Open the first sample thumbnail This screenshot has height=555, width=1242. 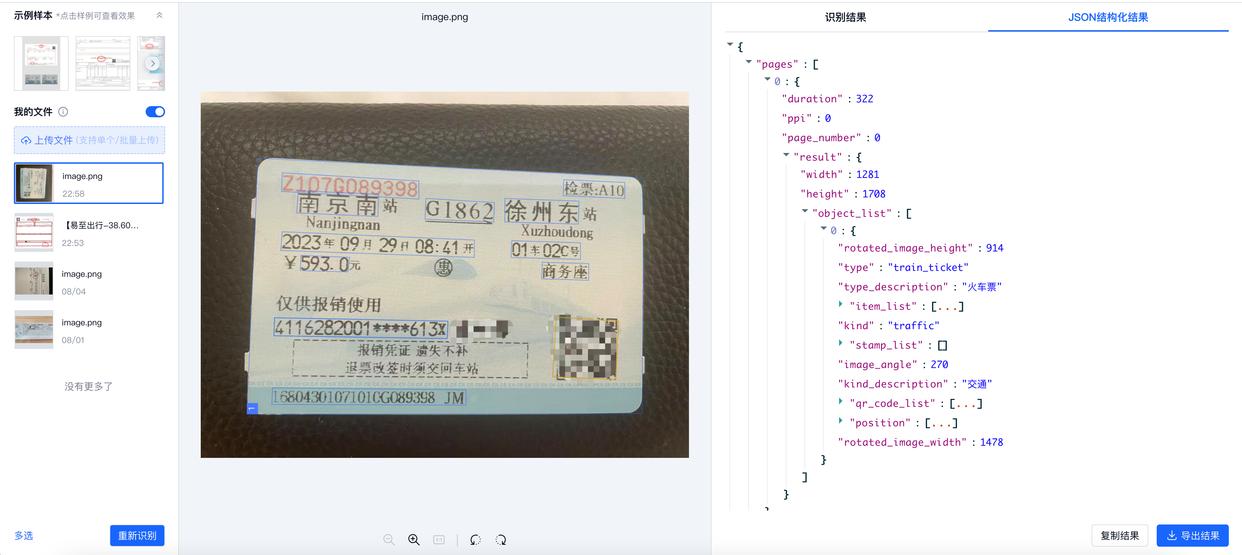tap(41, 63)
